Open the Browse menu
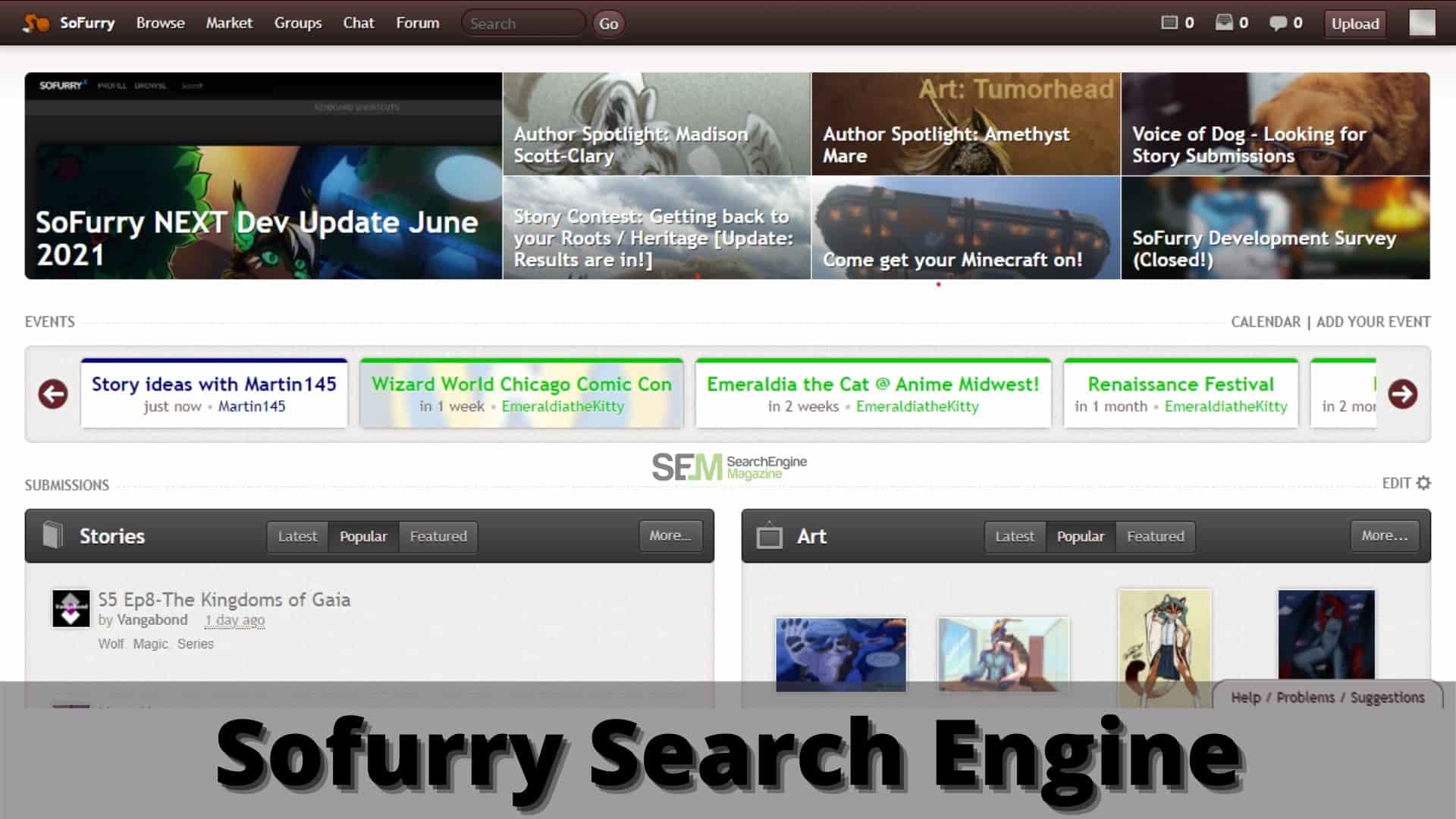1456x819 pixels. pos(161,23)
